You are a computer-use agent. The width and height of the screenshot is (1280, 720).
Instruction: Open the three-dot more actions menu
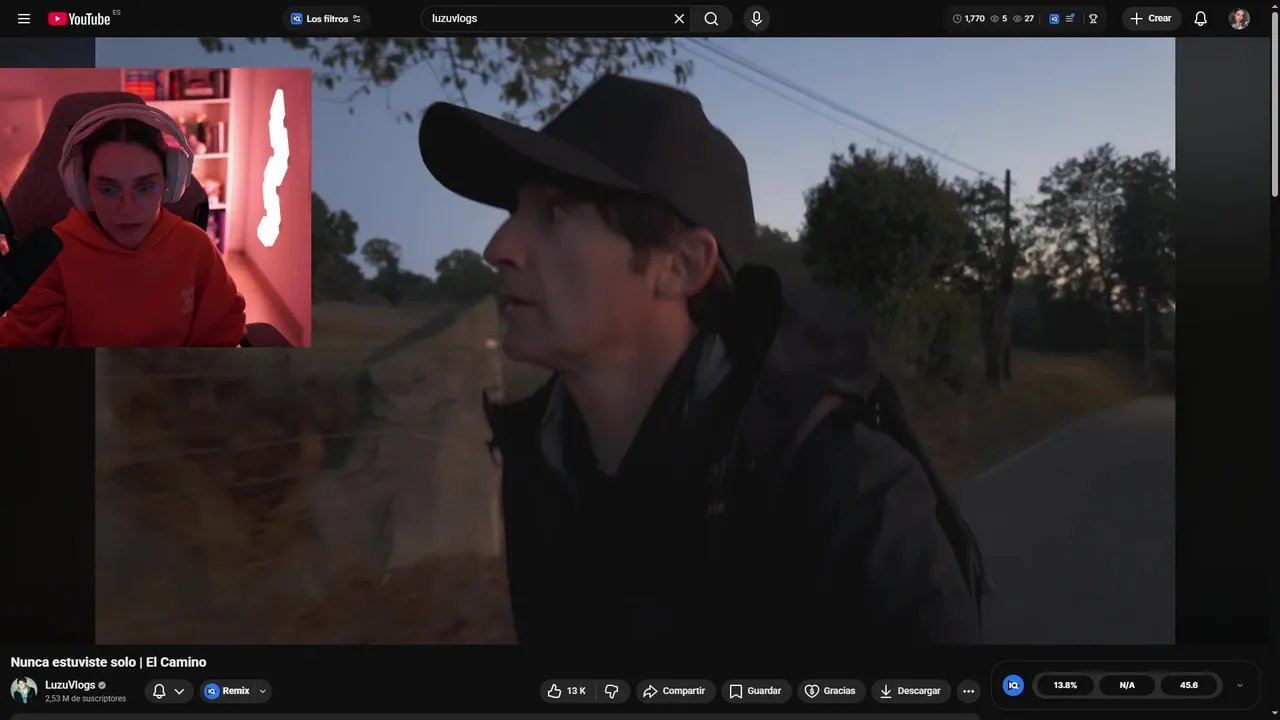[968, 691]
